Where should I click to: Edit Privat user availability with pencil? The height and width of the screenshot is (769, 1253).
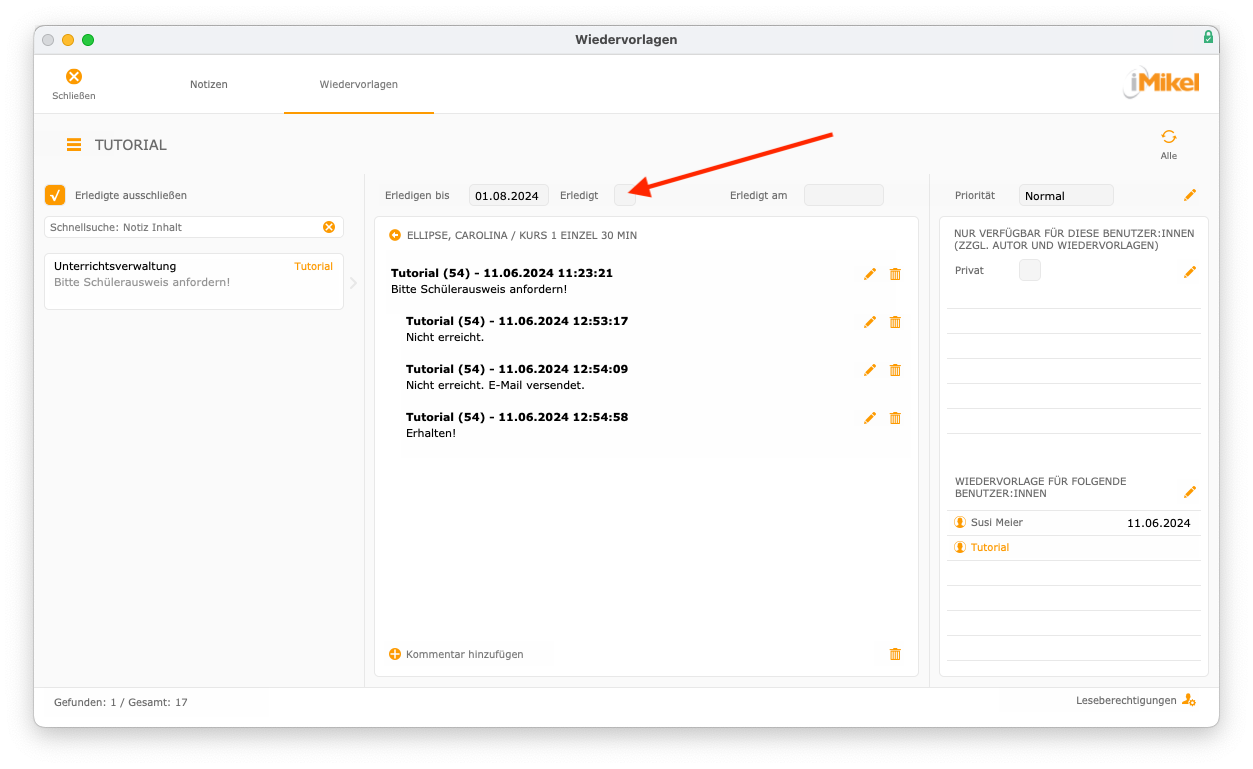[1190, 272]
